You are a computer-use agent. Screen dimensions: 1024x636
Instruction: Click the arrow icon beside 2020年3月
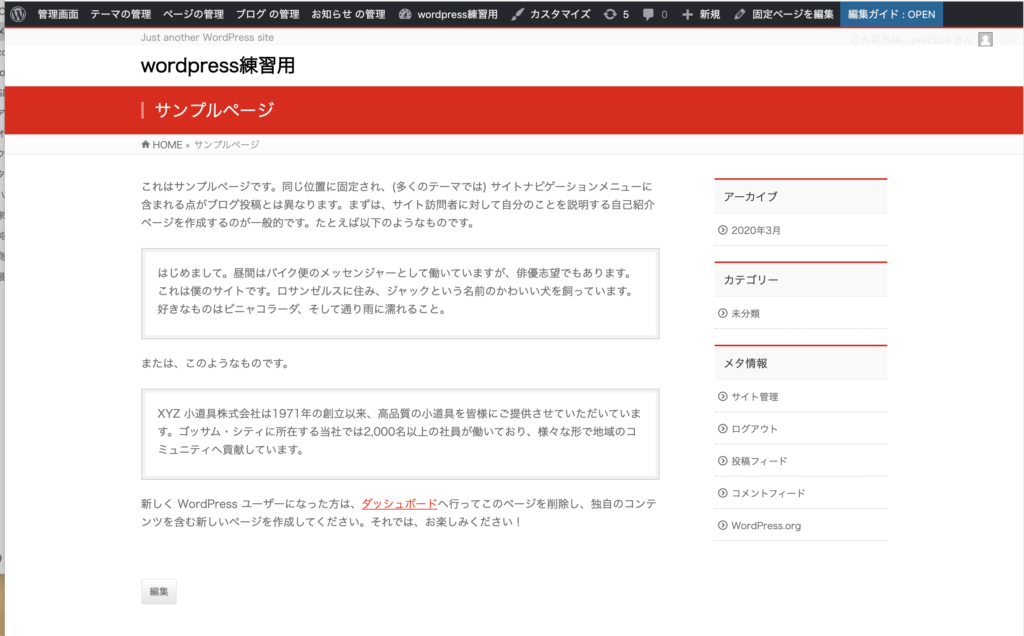(x=723, y=230)
